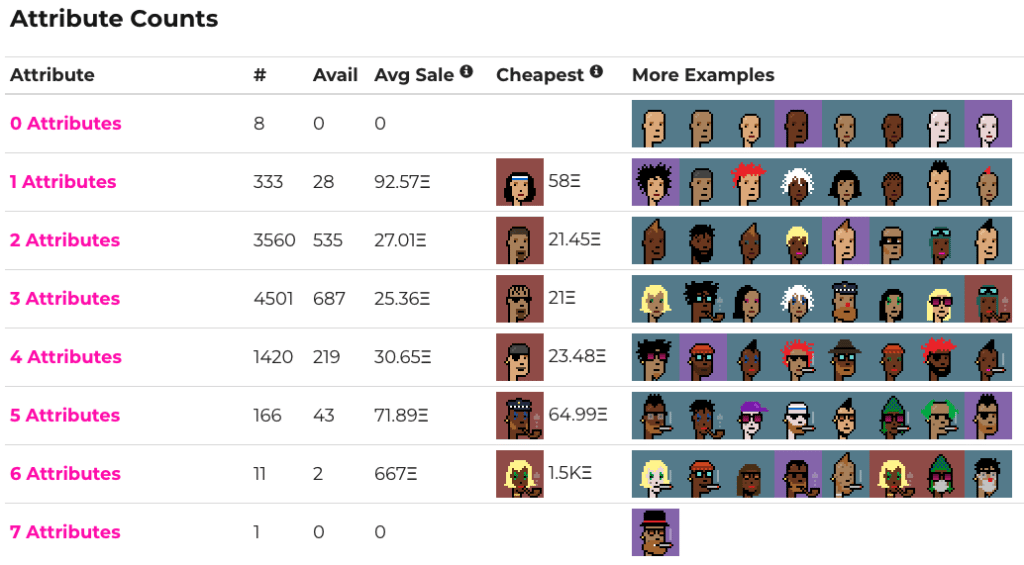The width and height of the screenshot is (1024, 565).
Task: Click the info icon beside Avg Sale
Action: click(x=466, y=71)
